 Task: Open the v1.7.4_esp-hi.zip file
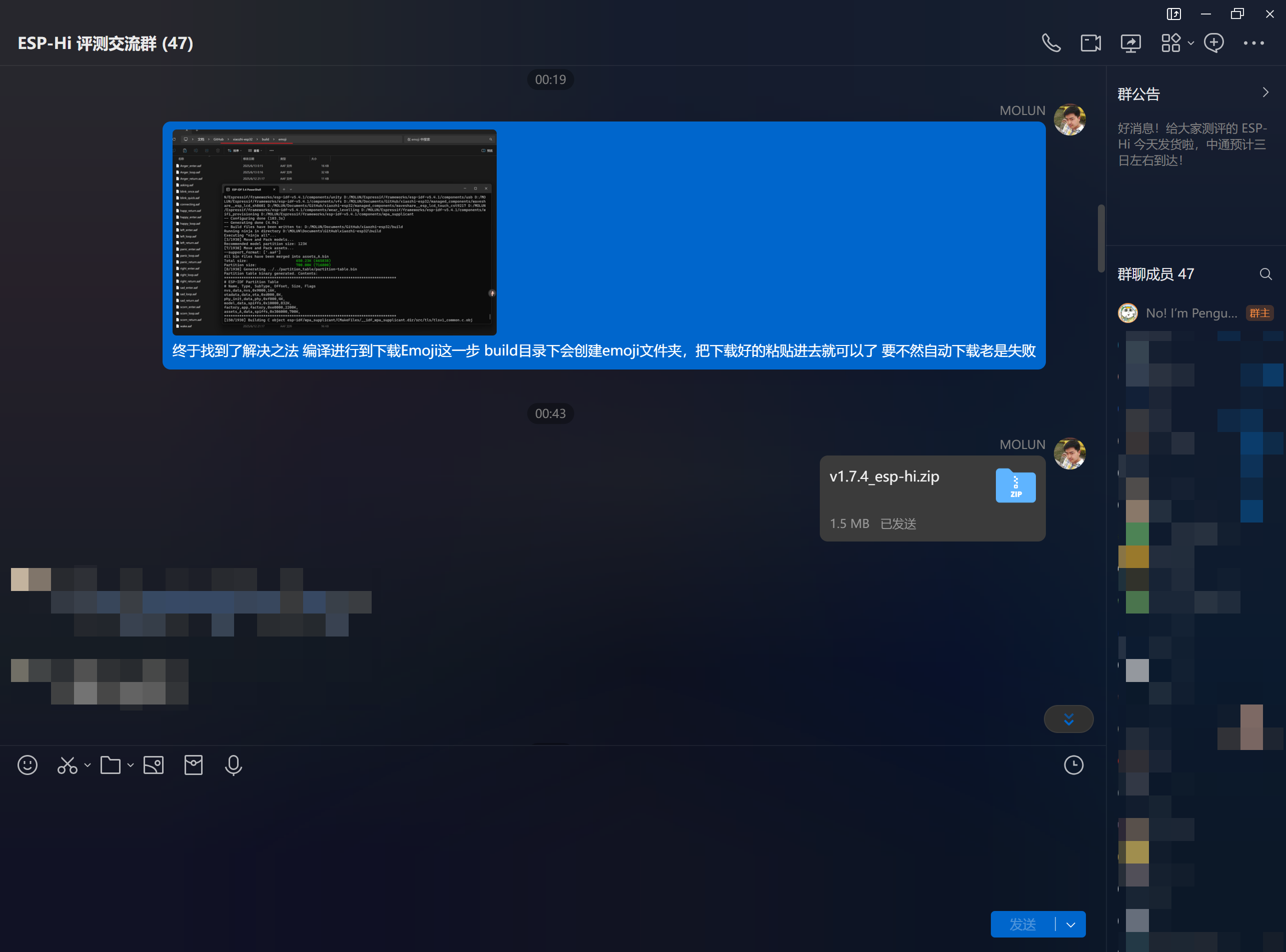click(x=932, y=498)
